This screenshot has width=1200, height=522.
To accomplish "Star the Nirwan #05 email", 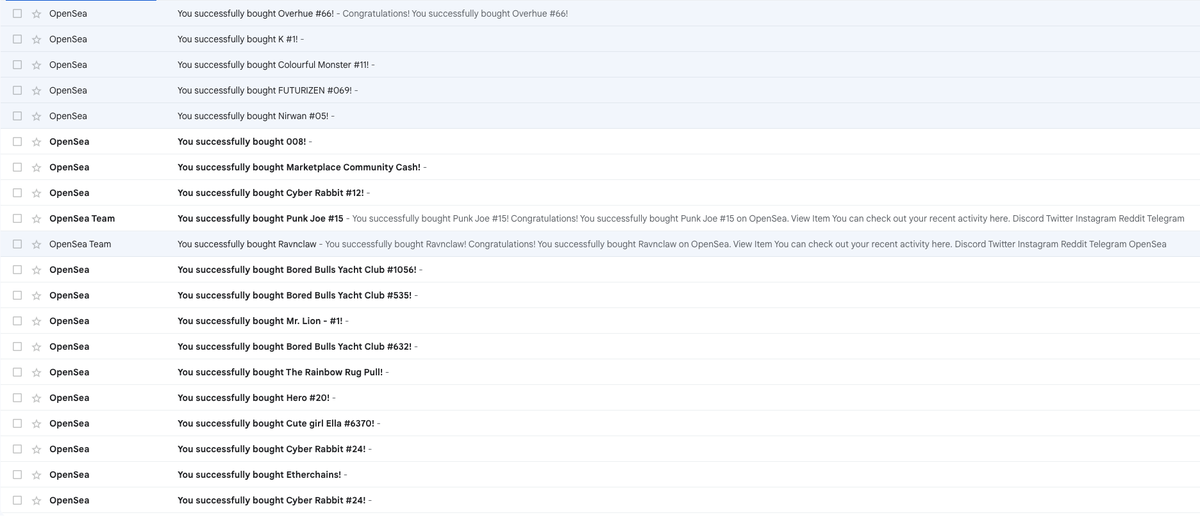I will [x=37, y=116].
